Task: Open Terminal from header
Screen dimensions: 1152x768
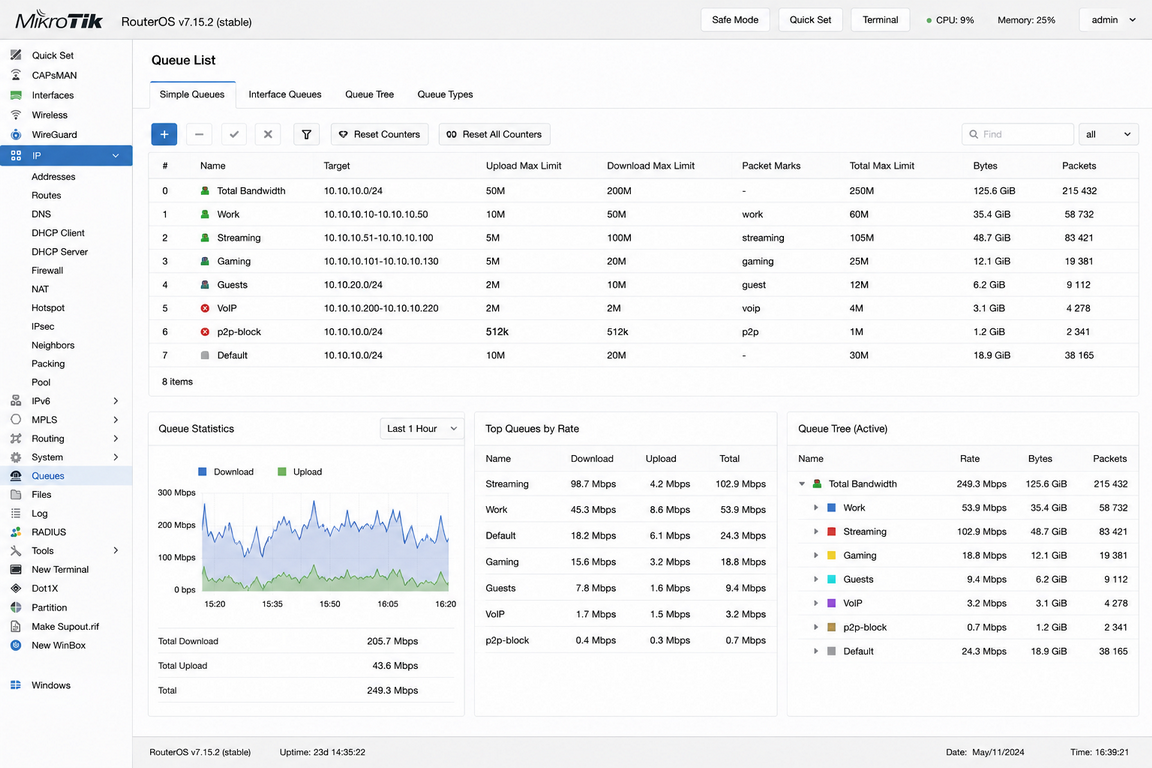Action: (880, 20)
